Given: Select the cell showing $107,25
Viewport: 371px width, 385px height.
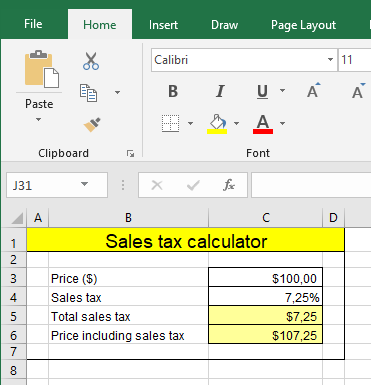Looking at the screenshot, I should [x=266, y=335].
